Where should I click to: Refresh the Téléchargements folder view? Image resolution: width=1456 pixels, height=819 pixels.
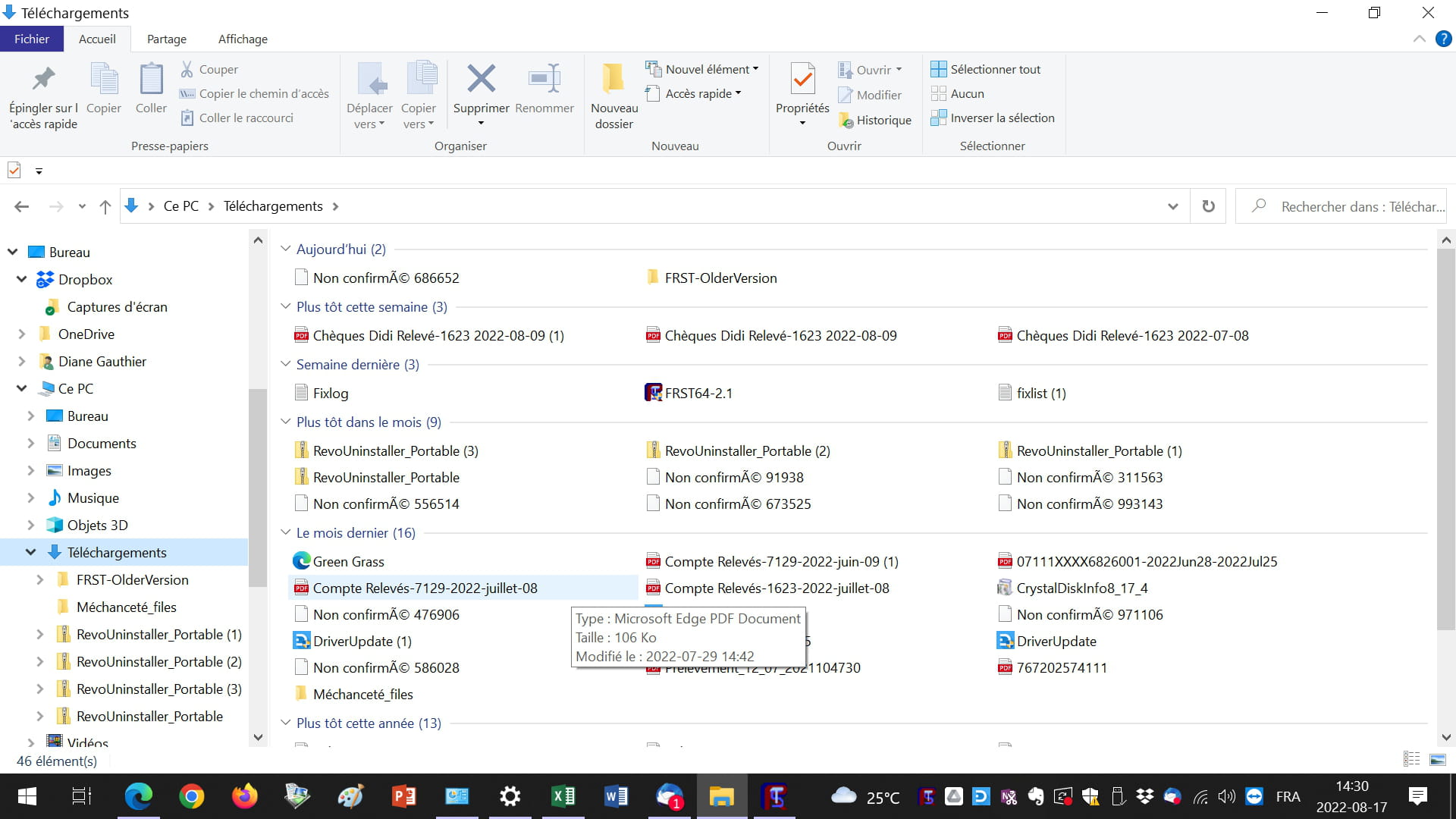(x=1208, y=206)
